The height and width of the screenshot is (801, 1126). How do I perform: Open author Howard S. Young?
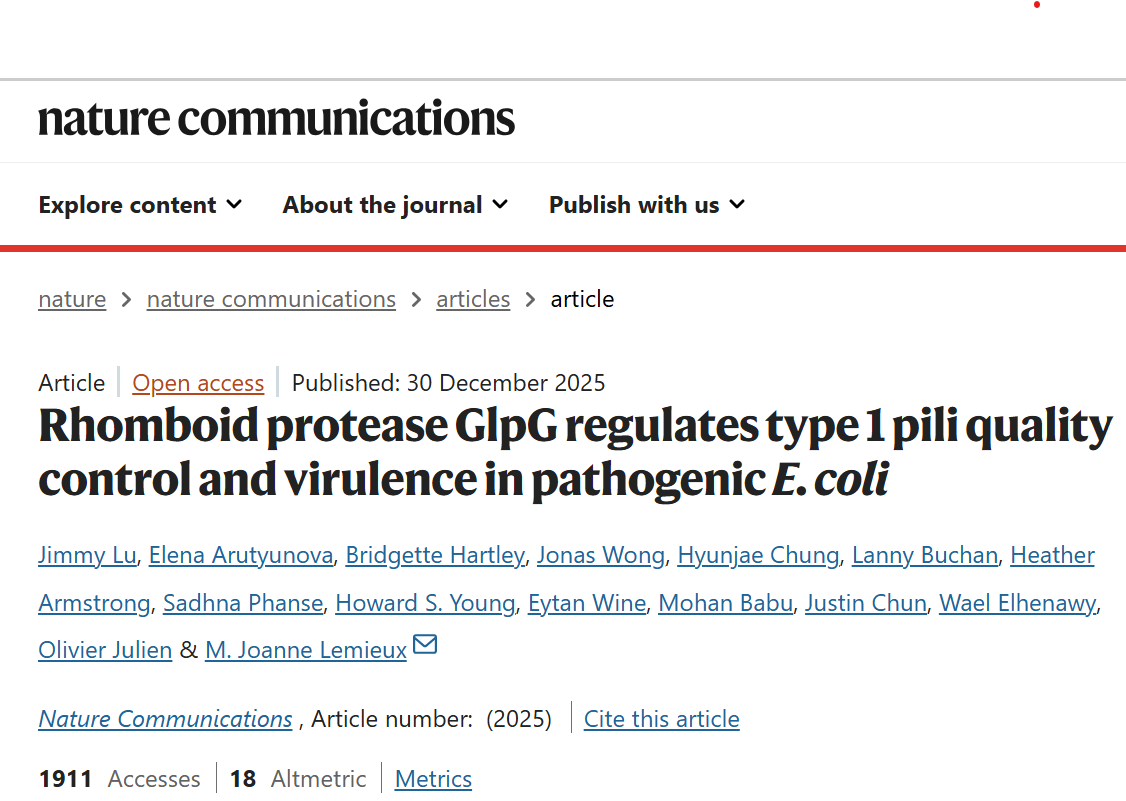425,603
